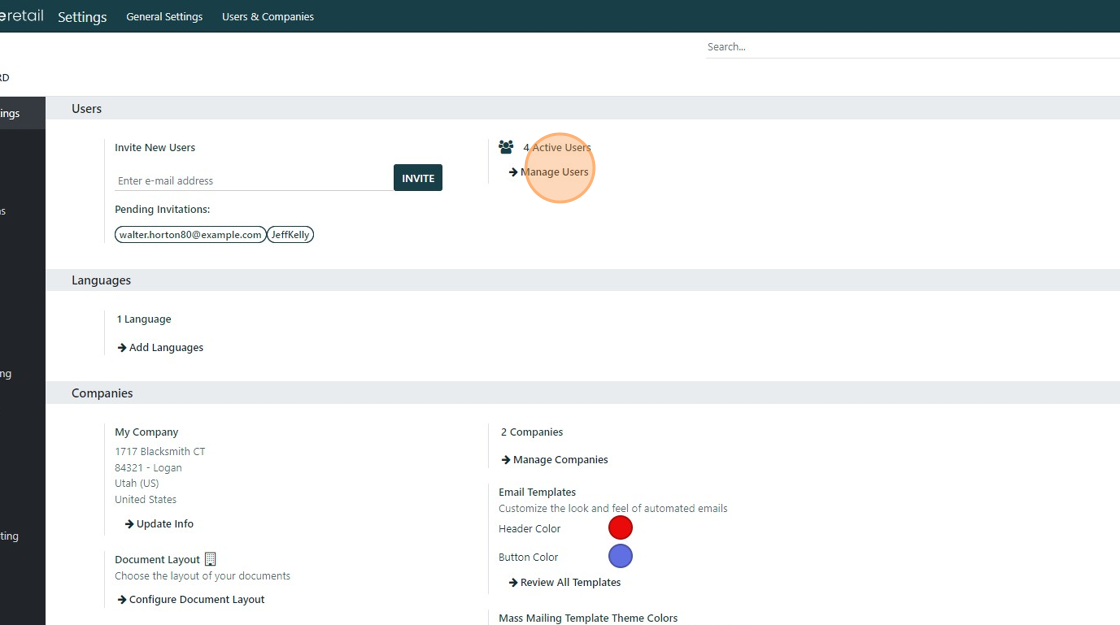Click the '84321 - Logan' text
Screen dimensions: 1120x625
tap(148, 468)
